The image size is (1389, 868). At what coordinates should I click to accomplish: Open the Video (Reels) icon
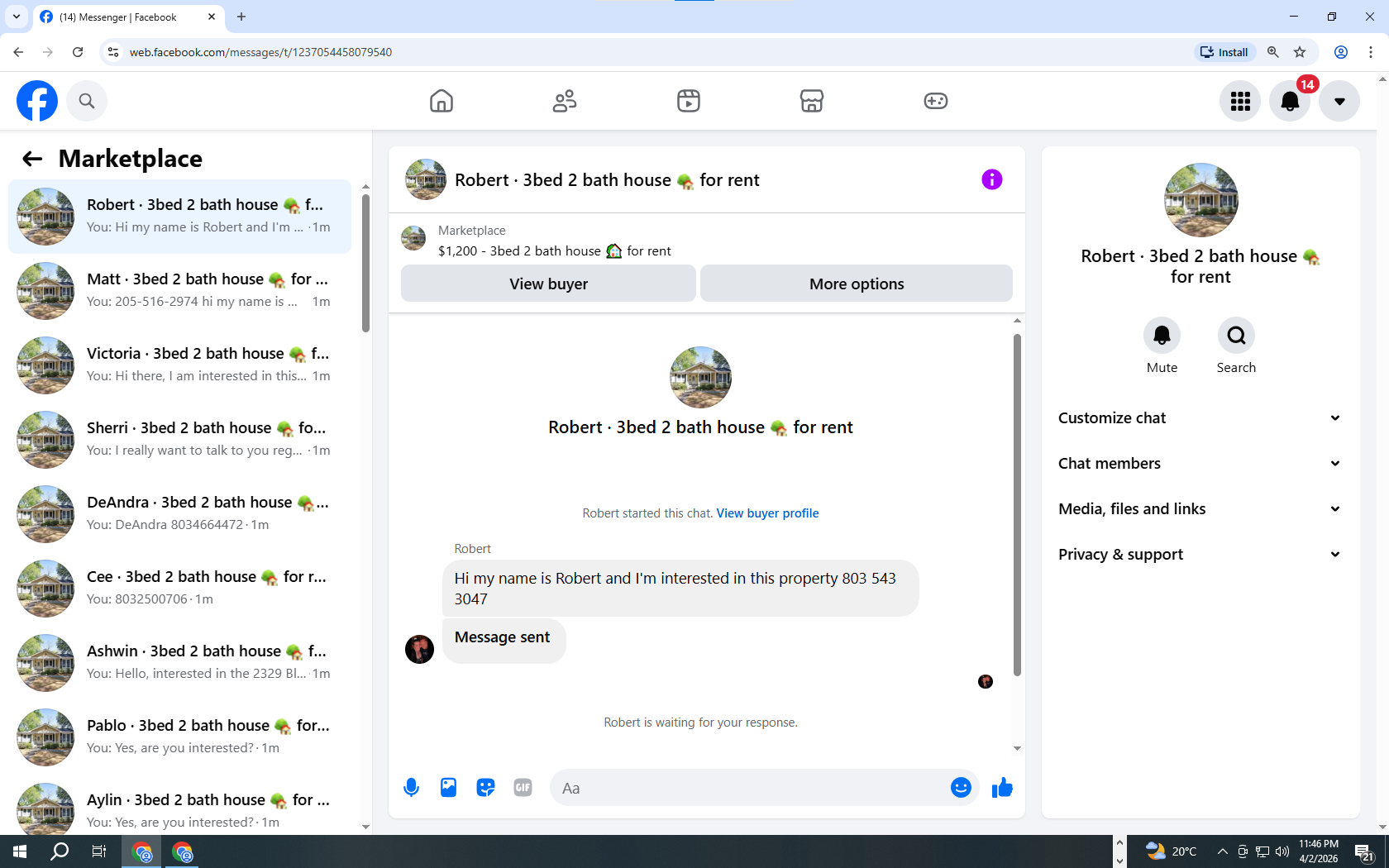click(689, 101)
